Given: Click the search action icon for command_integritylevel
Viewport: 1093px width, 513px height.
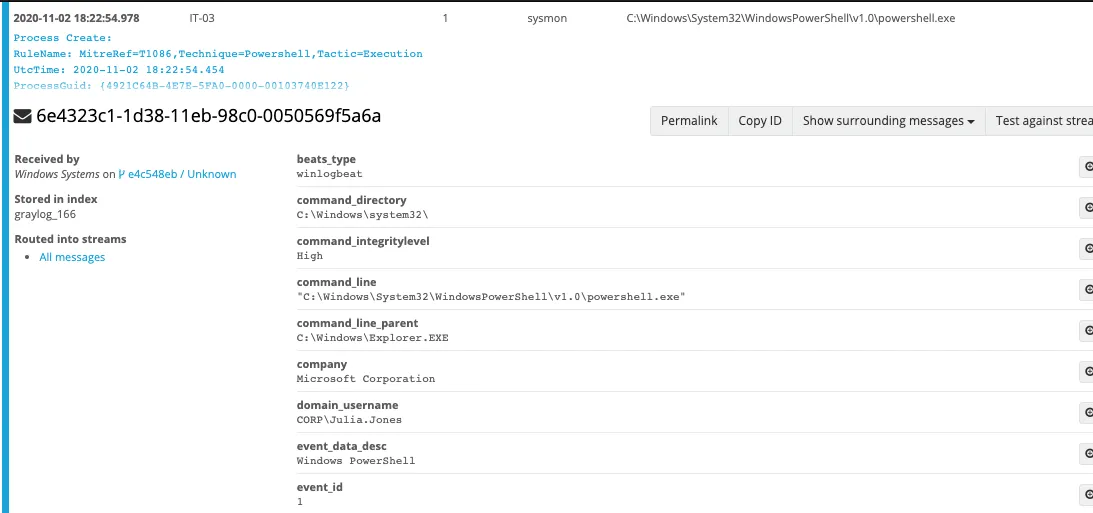Looking at the screenshot, I should [1086, 249].
